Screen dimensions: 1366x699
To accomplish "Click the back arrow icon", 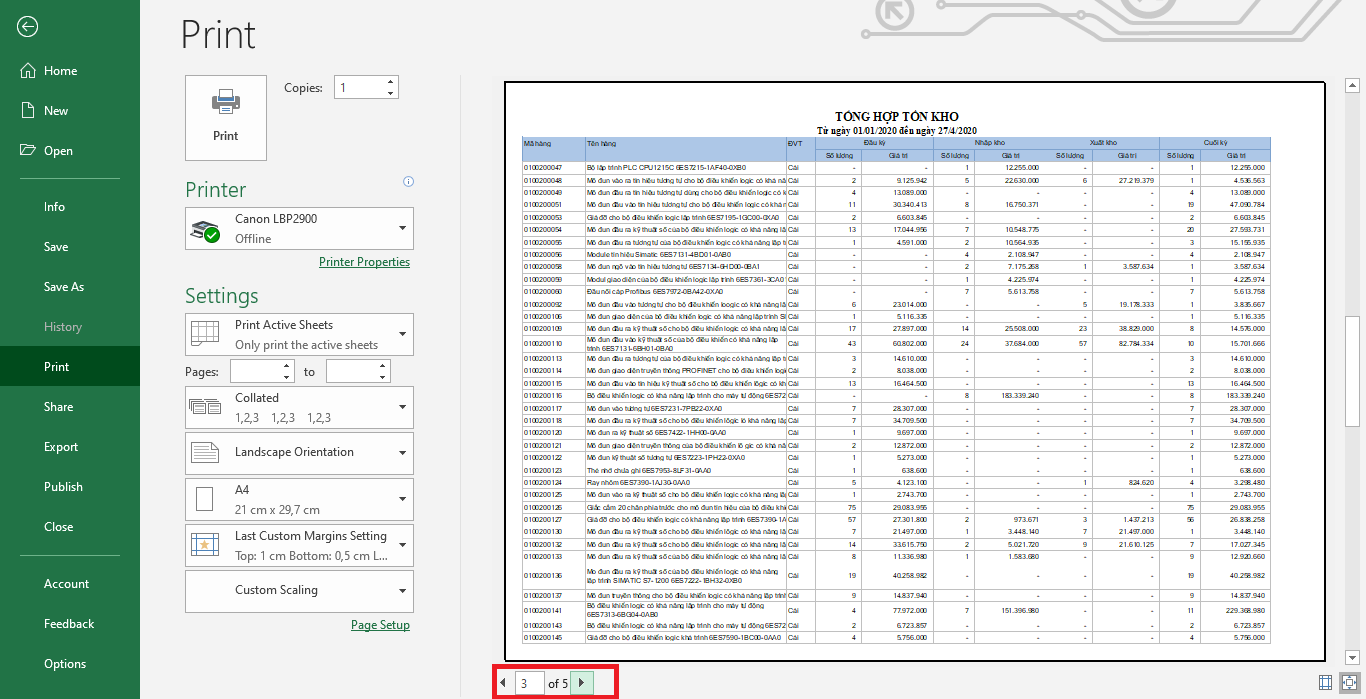I will tap(27, 27).
